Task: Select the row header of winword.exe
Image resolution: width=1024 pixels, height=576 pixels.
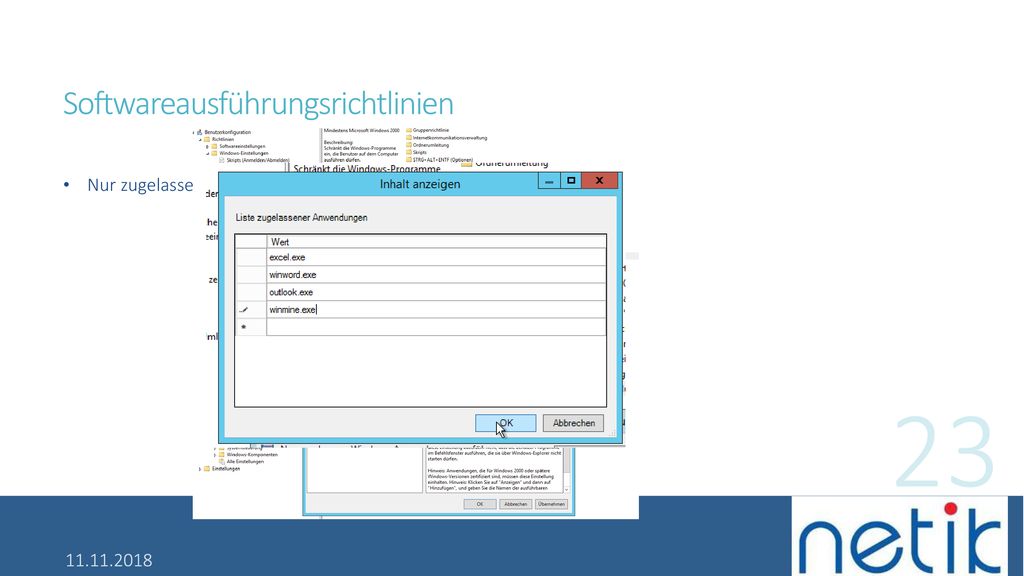Action: point(251,275)
